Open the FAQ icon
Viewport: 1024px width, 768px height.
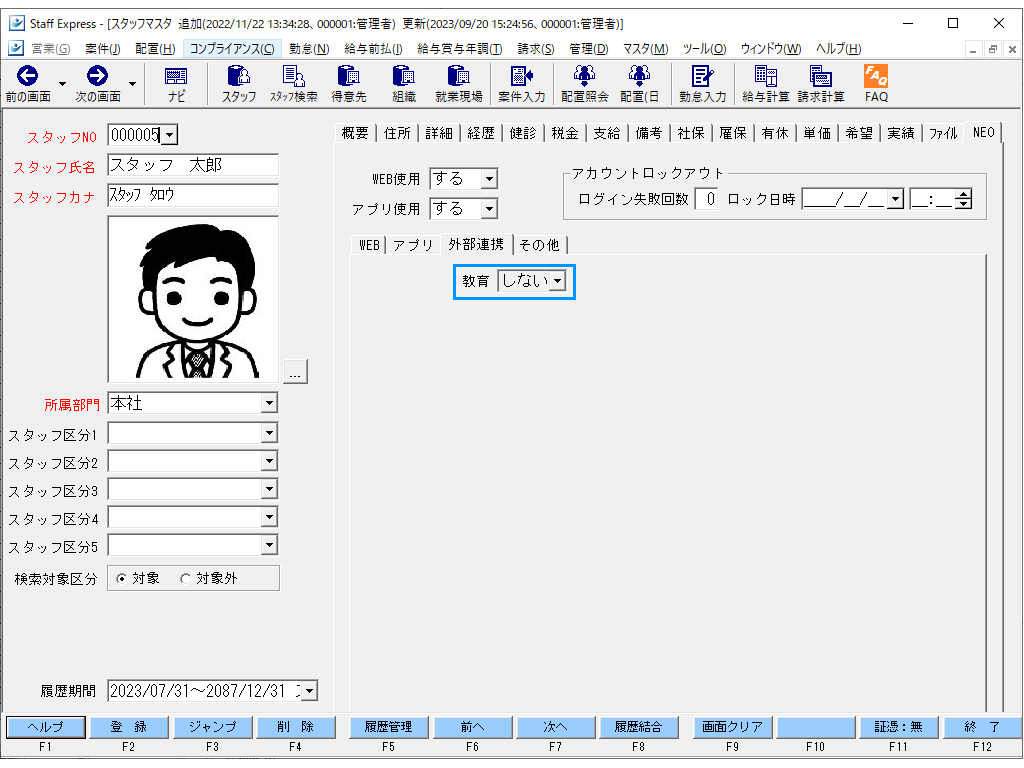[876, 84]
